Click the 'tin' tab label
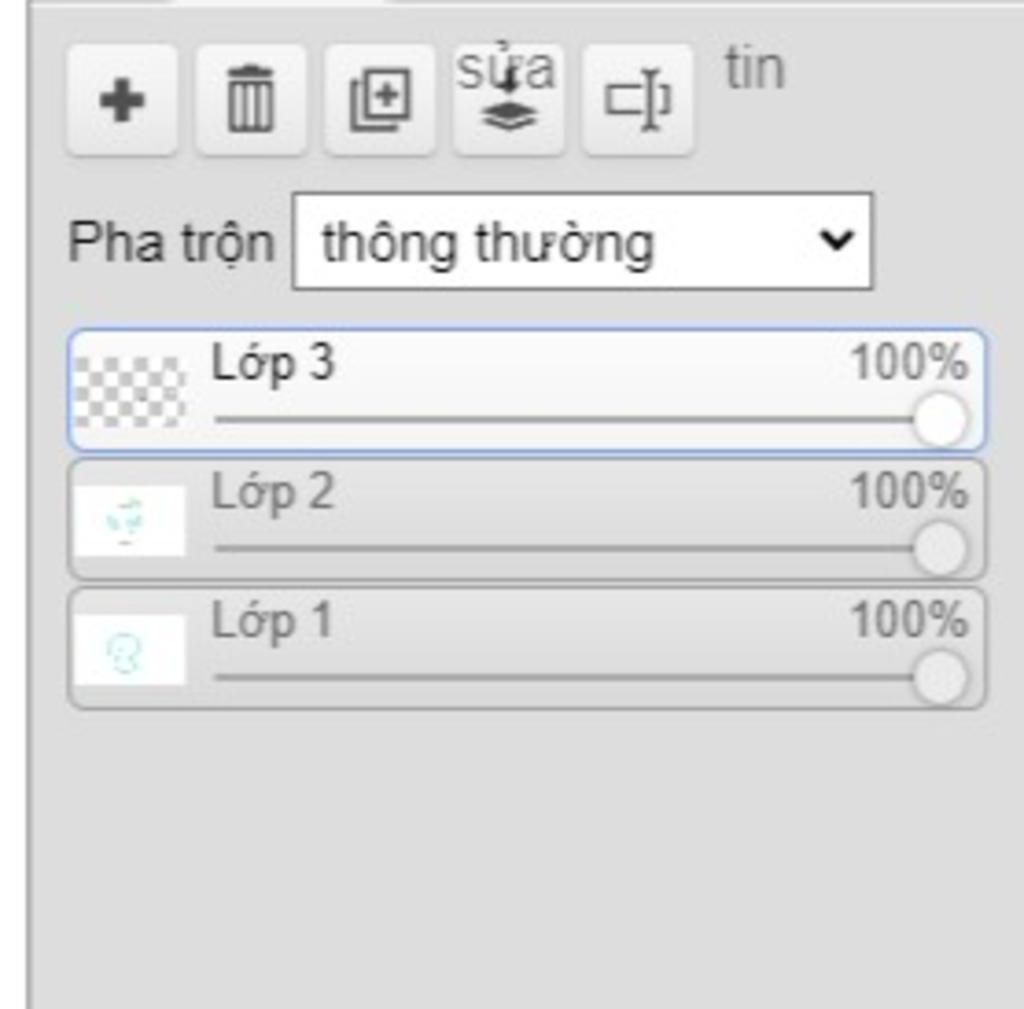This screenshot has height=1009, width=1024. (x=755, y=69)
